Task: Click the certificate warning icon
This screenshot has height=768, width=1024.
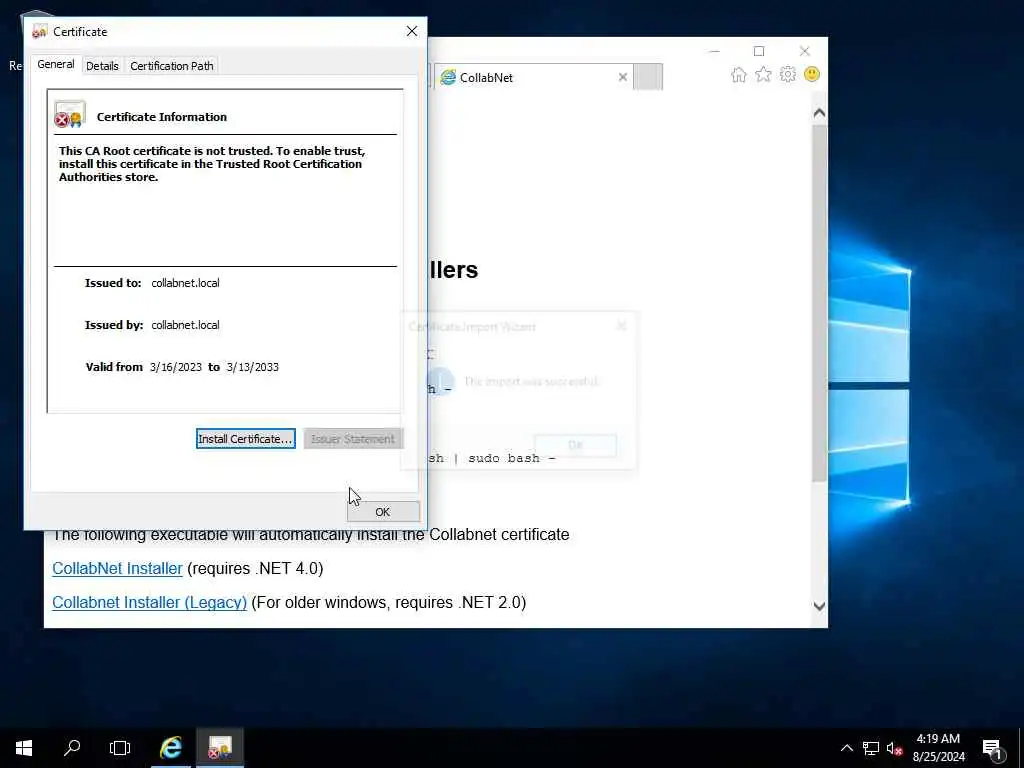Action: pyautogui.click(x=70, y=114)
